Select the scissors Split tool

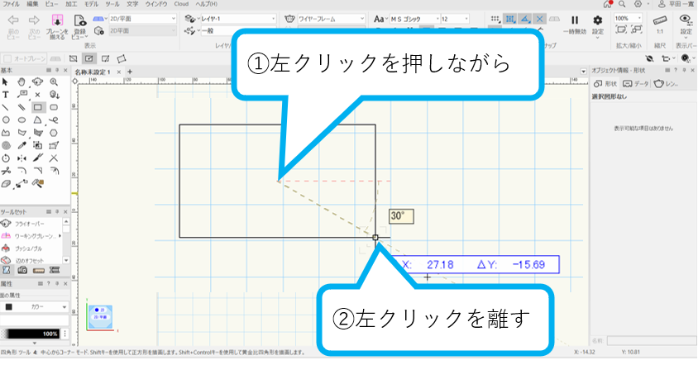point(5,170)
